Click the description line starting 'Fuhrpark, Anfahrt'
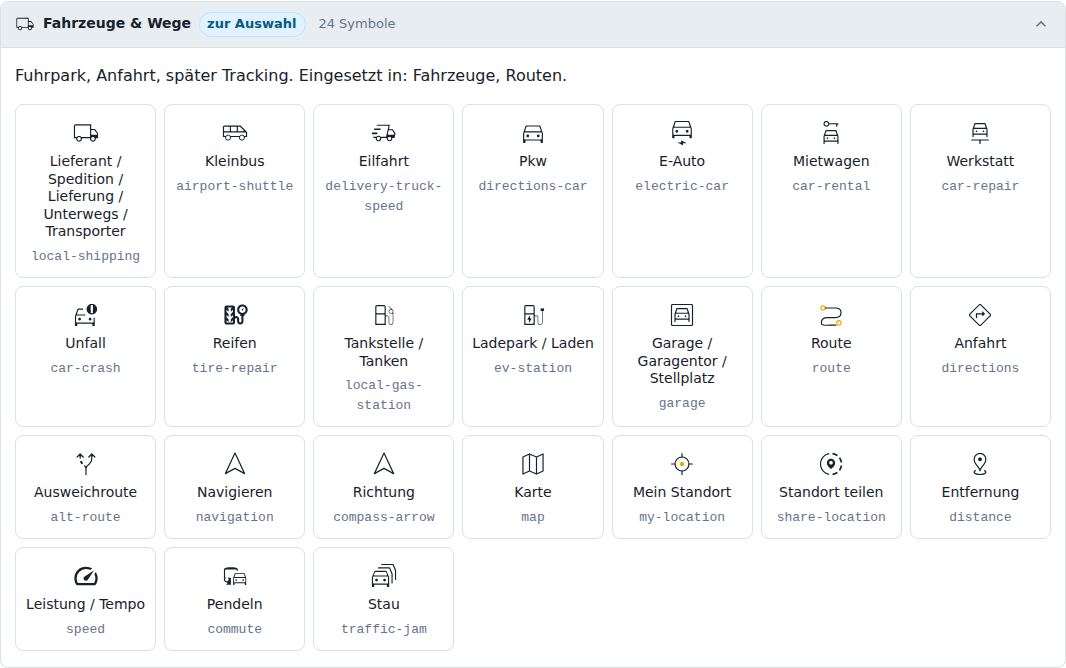The height and width of the screenshot is (668, 1066). 291,75
